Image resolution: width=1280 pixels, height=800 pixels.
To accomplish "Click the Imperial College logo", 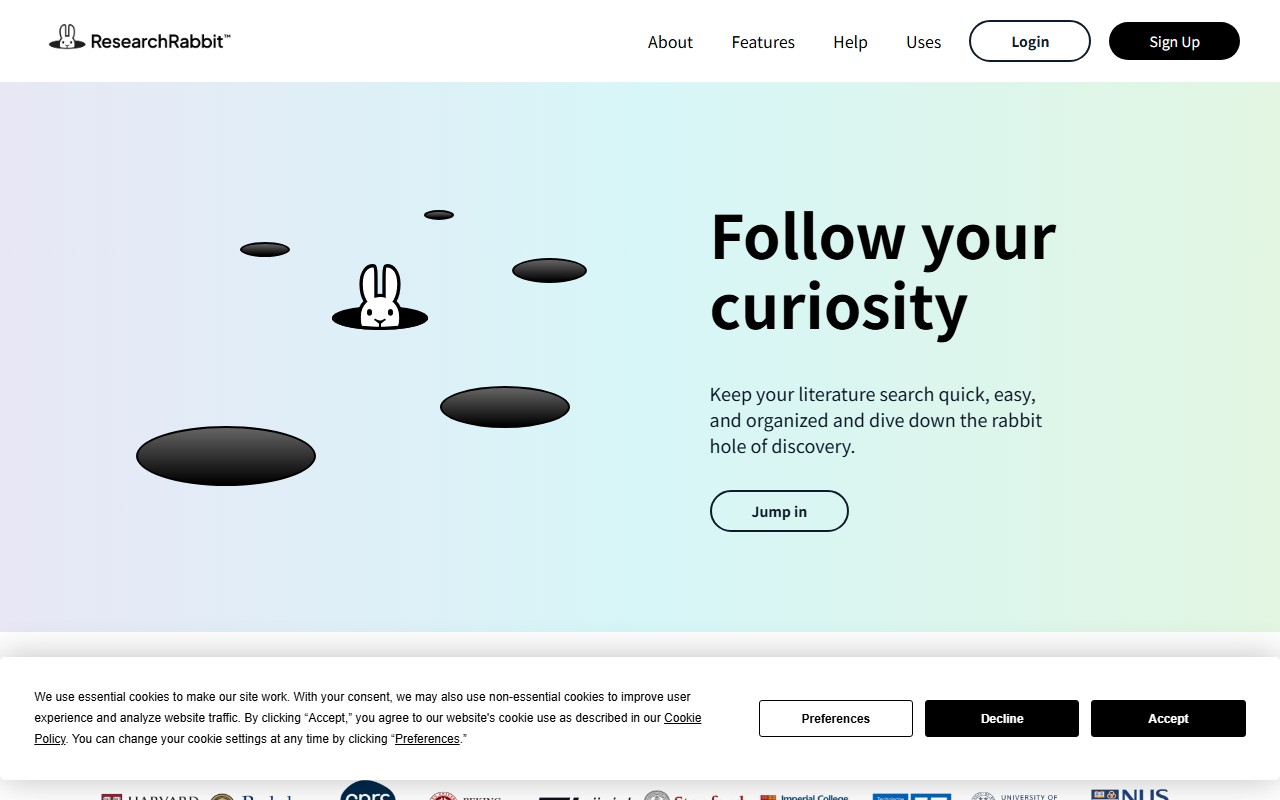I will pos(805,796).
